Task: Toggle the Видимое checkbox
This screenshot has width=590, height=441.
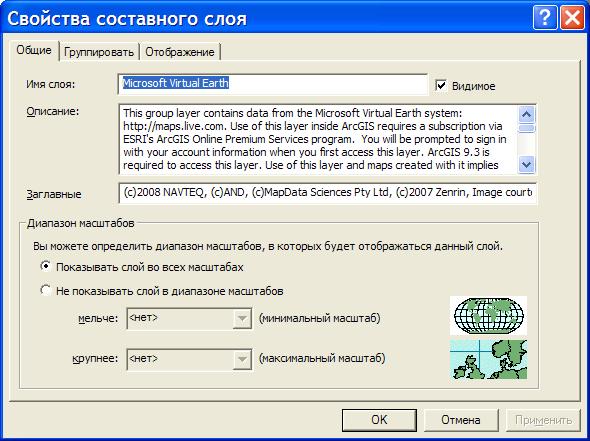Action: 441,85
